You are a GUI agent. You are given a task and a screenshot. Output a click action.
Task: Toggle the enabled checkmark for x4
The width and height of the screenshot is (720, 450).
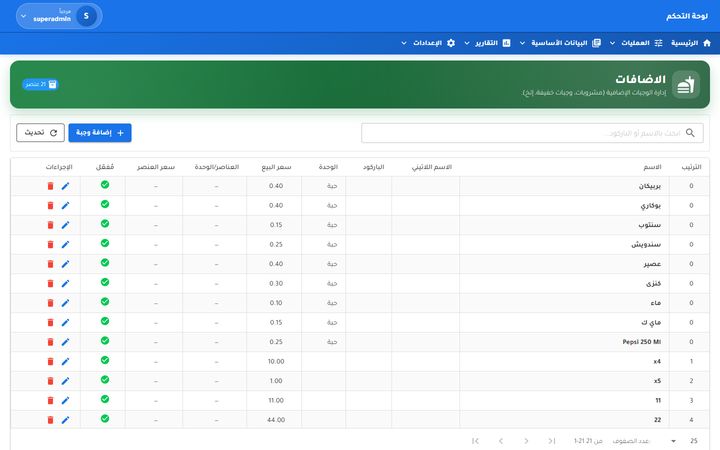pyautogui.click(x=105, y=360)
